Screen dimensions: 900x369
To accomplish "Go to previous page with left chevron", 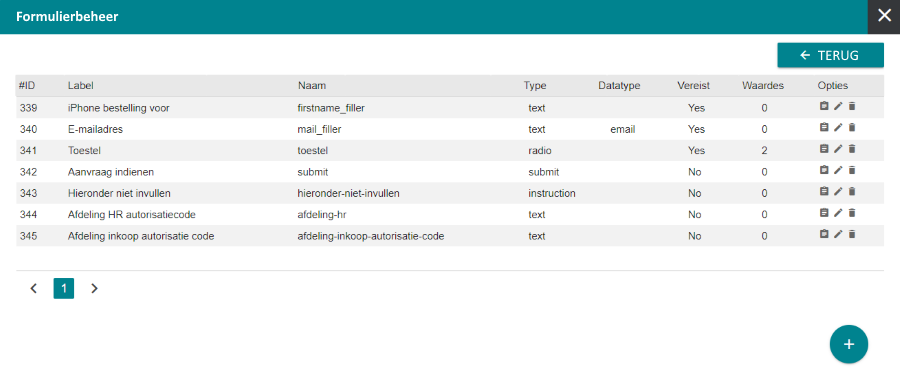I will pyautogui.click(x=33, y=289).
